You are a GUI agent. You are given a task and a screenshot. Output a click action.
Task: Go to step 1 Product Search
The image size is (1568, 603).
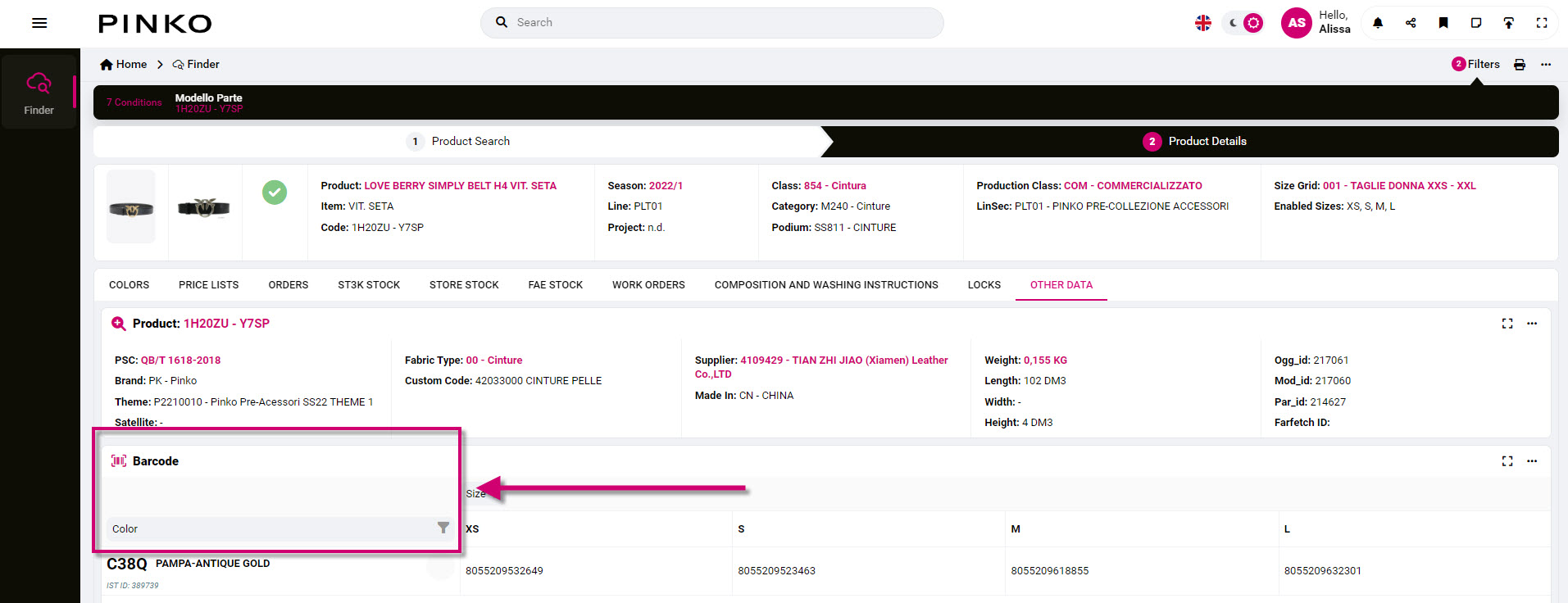[x=458, y=141]
